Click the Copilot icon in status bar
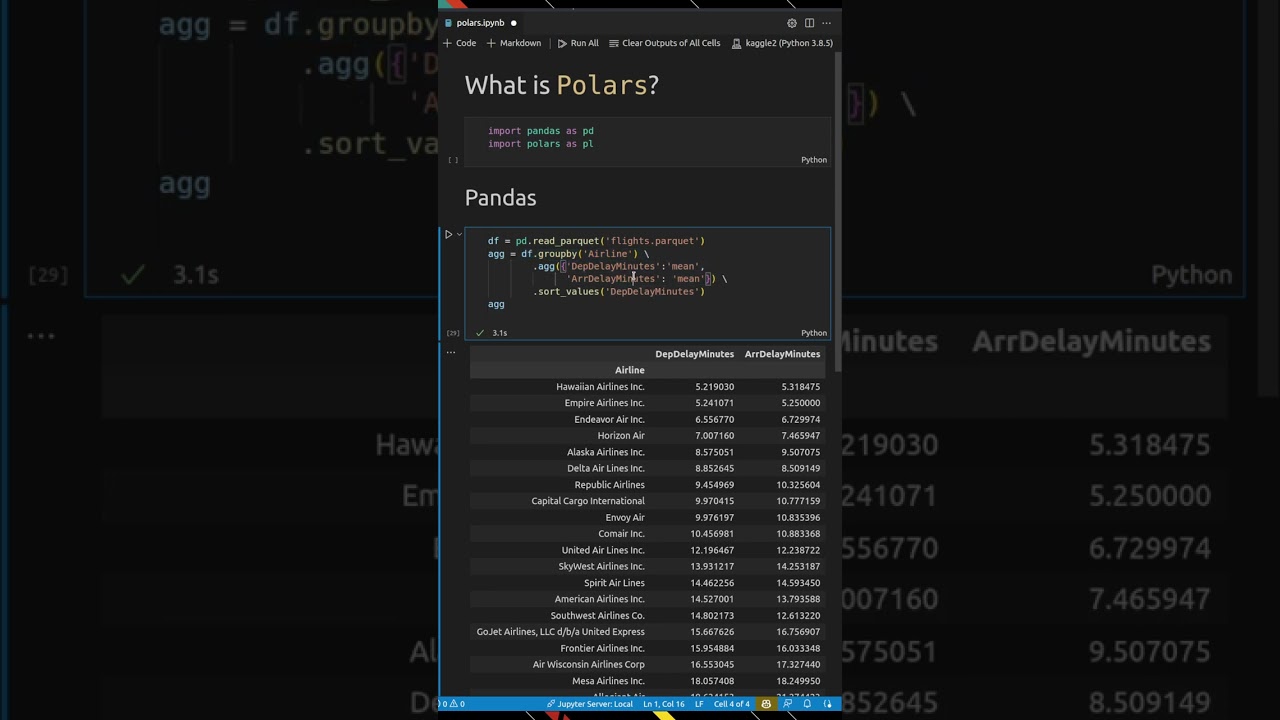This screenshot has width=1280, height=720. (x=766, y=704)
